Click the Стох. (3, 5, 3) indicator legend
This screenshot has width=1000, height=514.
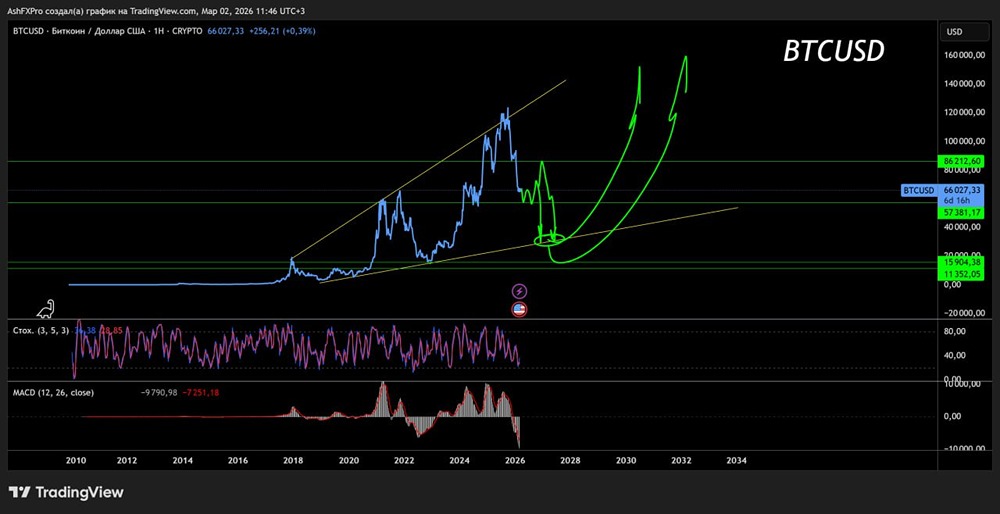[x=41, y=330]
